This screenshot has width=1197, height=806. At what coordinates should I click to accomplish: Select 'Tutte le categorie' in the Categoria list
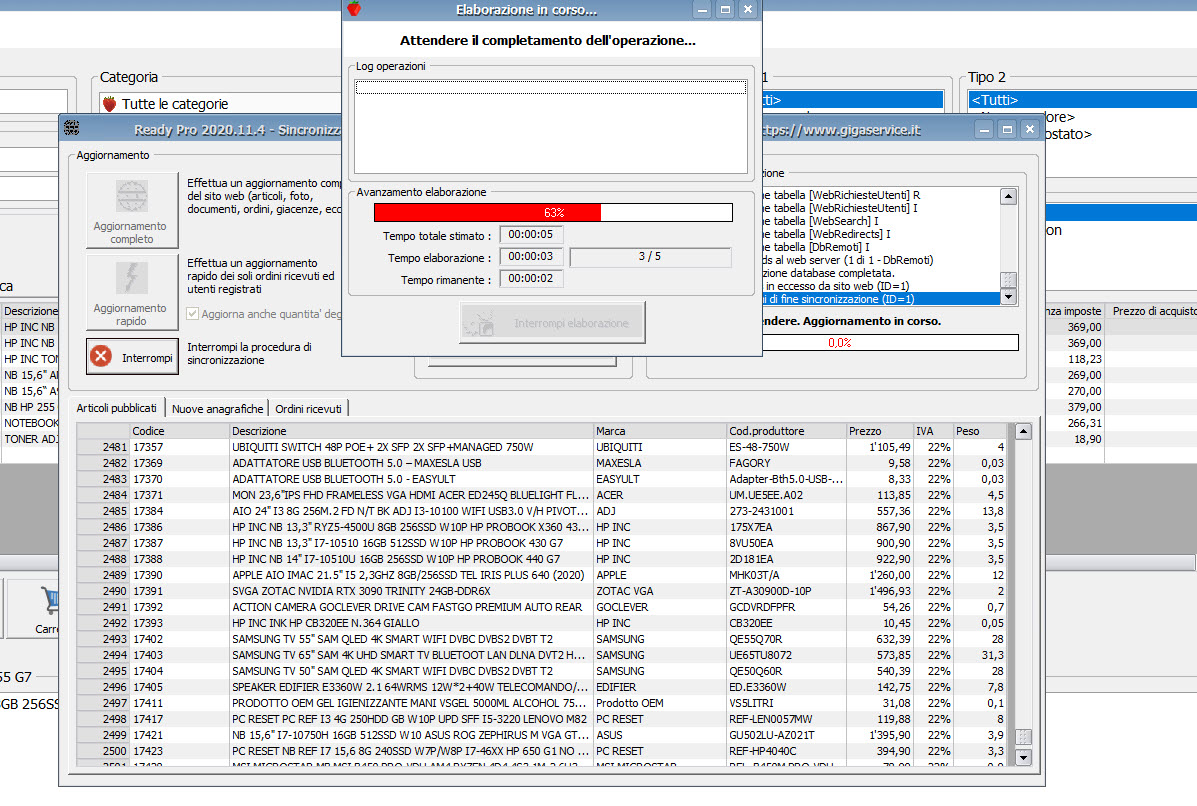(221, 104)
